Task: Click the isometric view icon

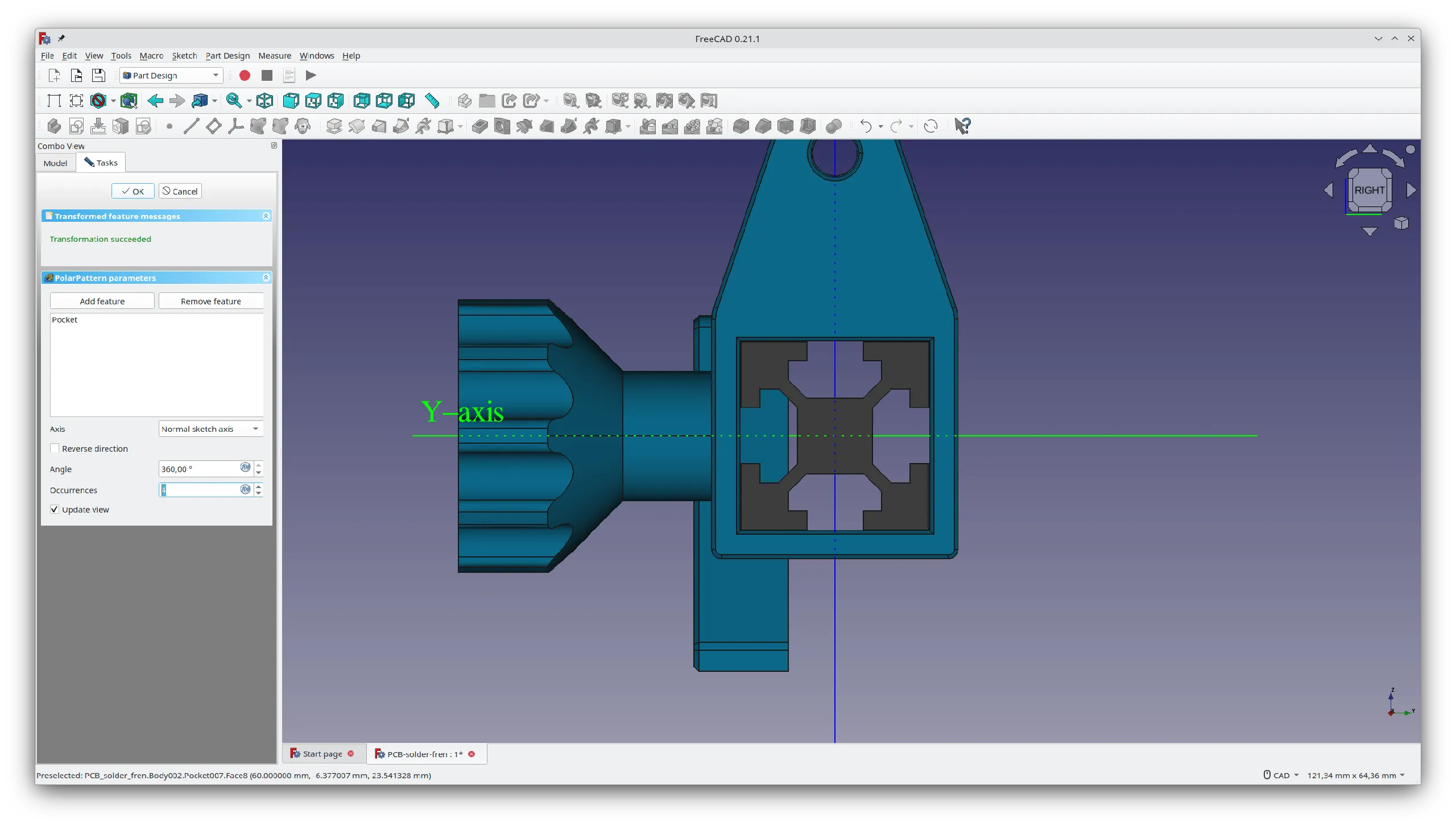Action: pyautogui.click(x=265, y=101)
